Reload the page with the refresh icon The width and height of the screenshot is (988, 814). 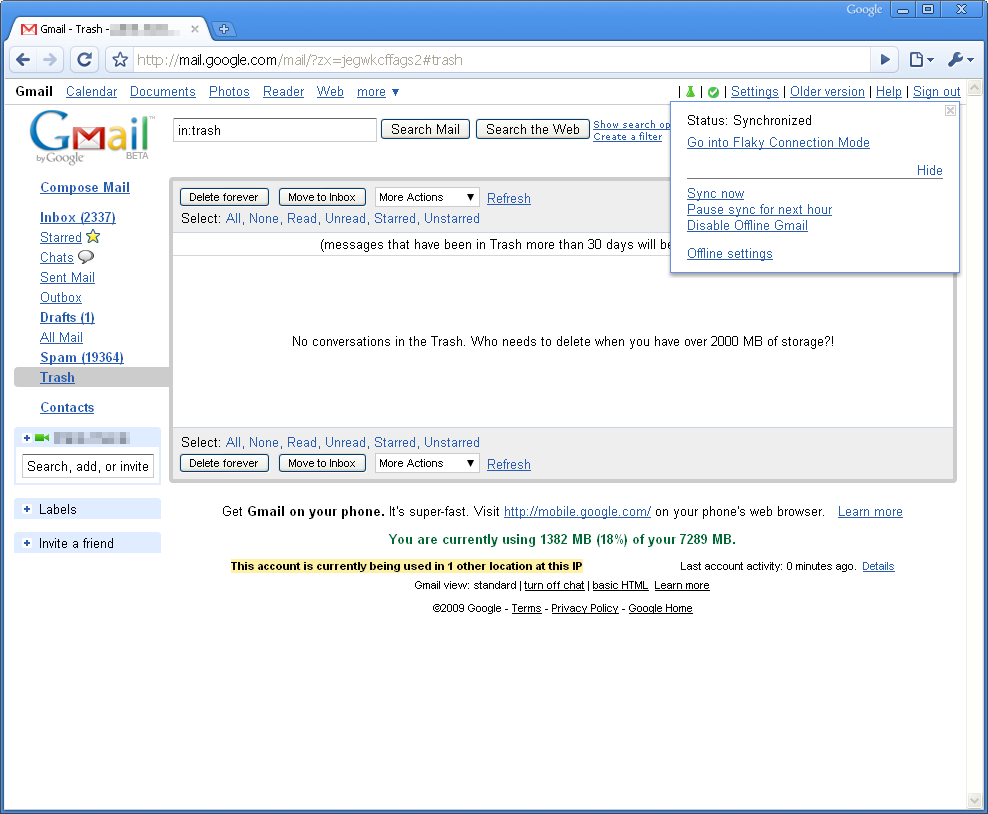pos(84,60)
